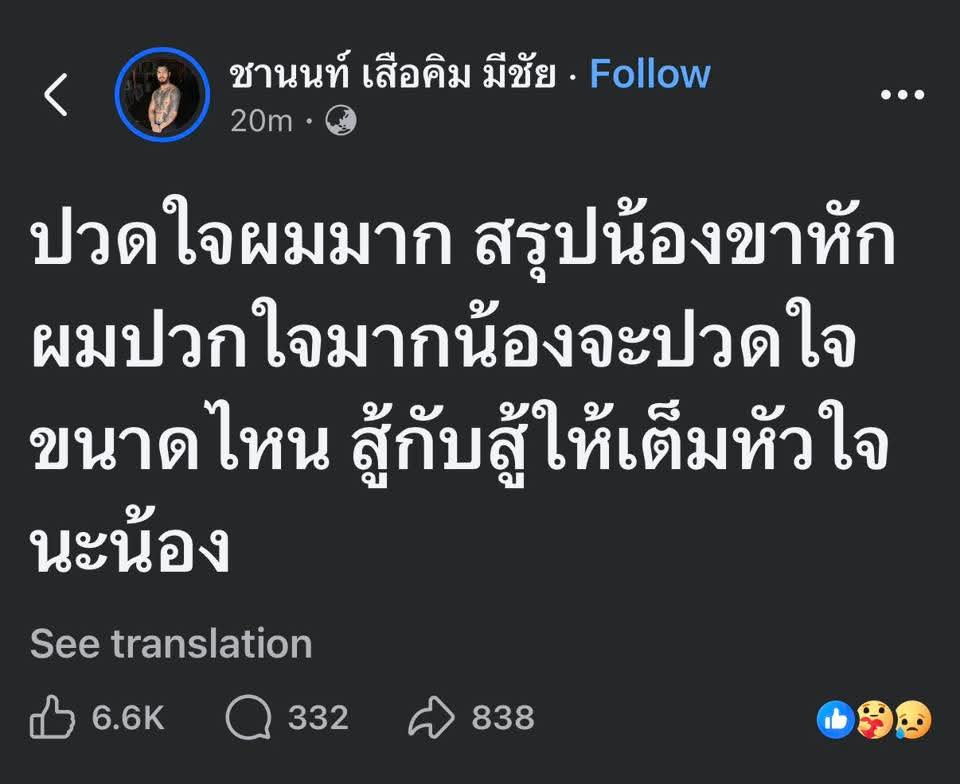Viewport: 960px width, 784px height.
Task: Open the three-dot post options menu
Action: point(901,96)
